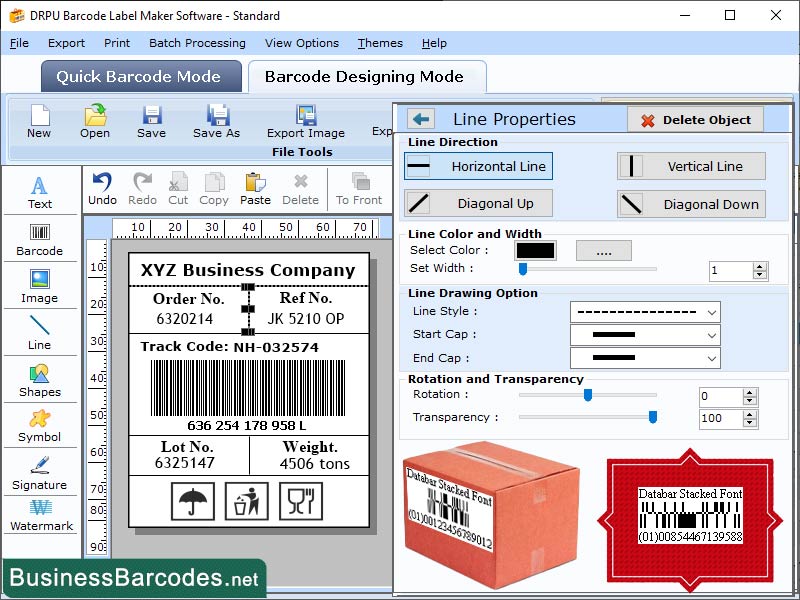Open an existing file using the Open icon
Viewport: 800px width, 600px height.
coord(94,123)
